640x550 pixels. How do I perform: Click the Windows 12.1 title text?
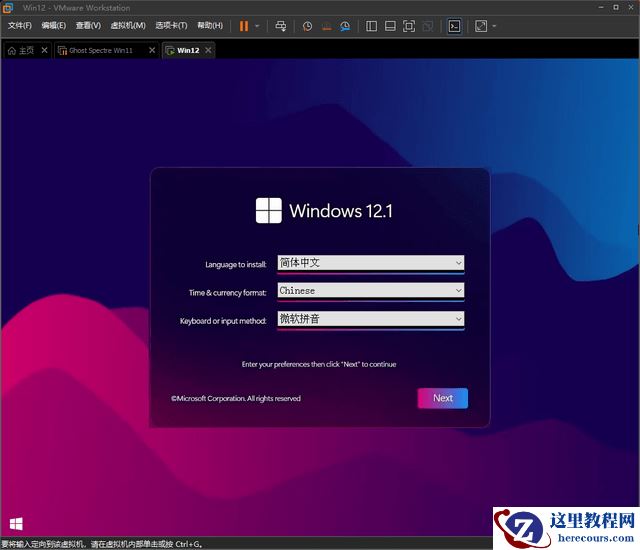(x=341, y=211)
